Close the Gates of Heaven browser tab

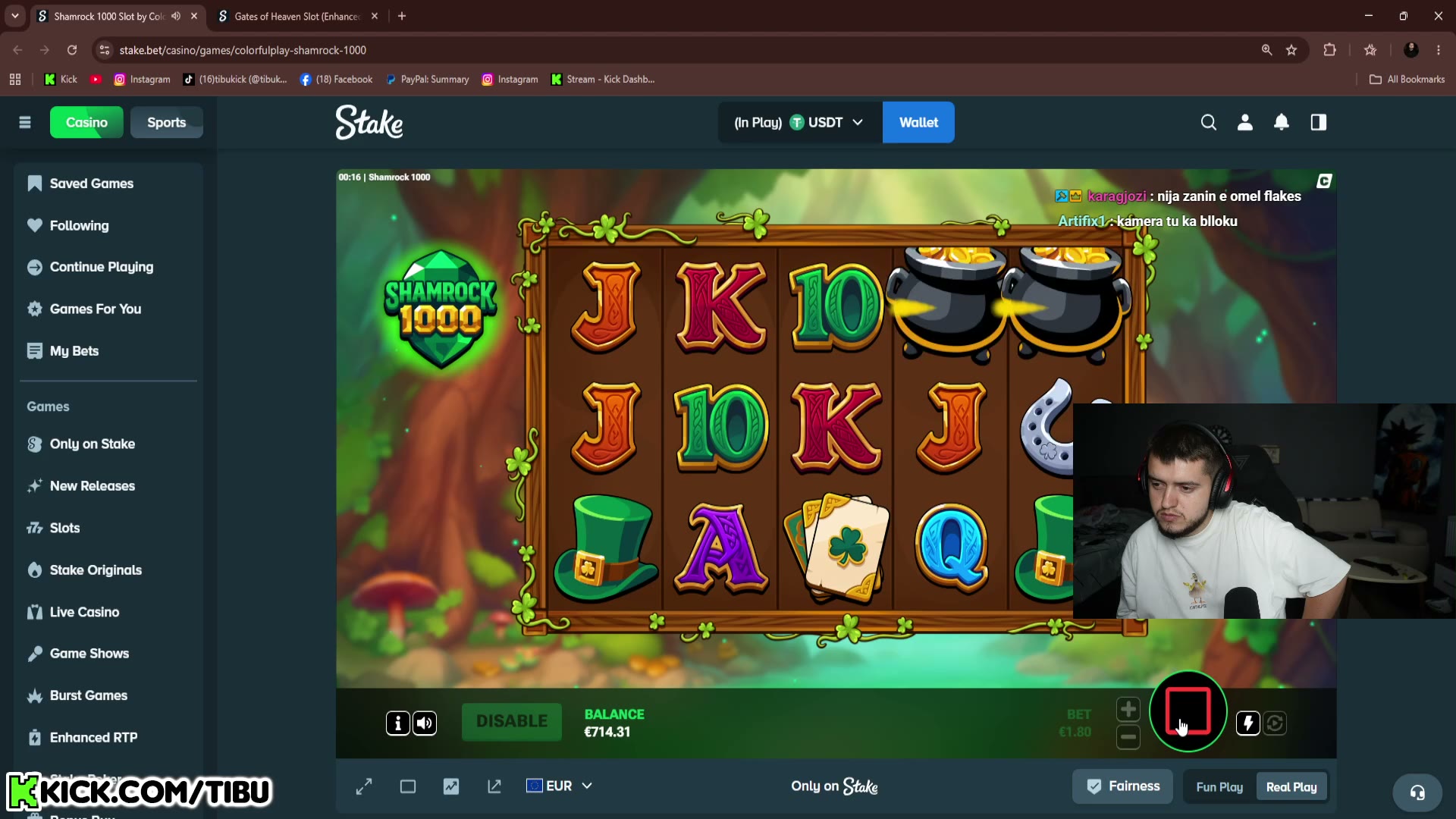tap(375, 16)
